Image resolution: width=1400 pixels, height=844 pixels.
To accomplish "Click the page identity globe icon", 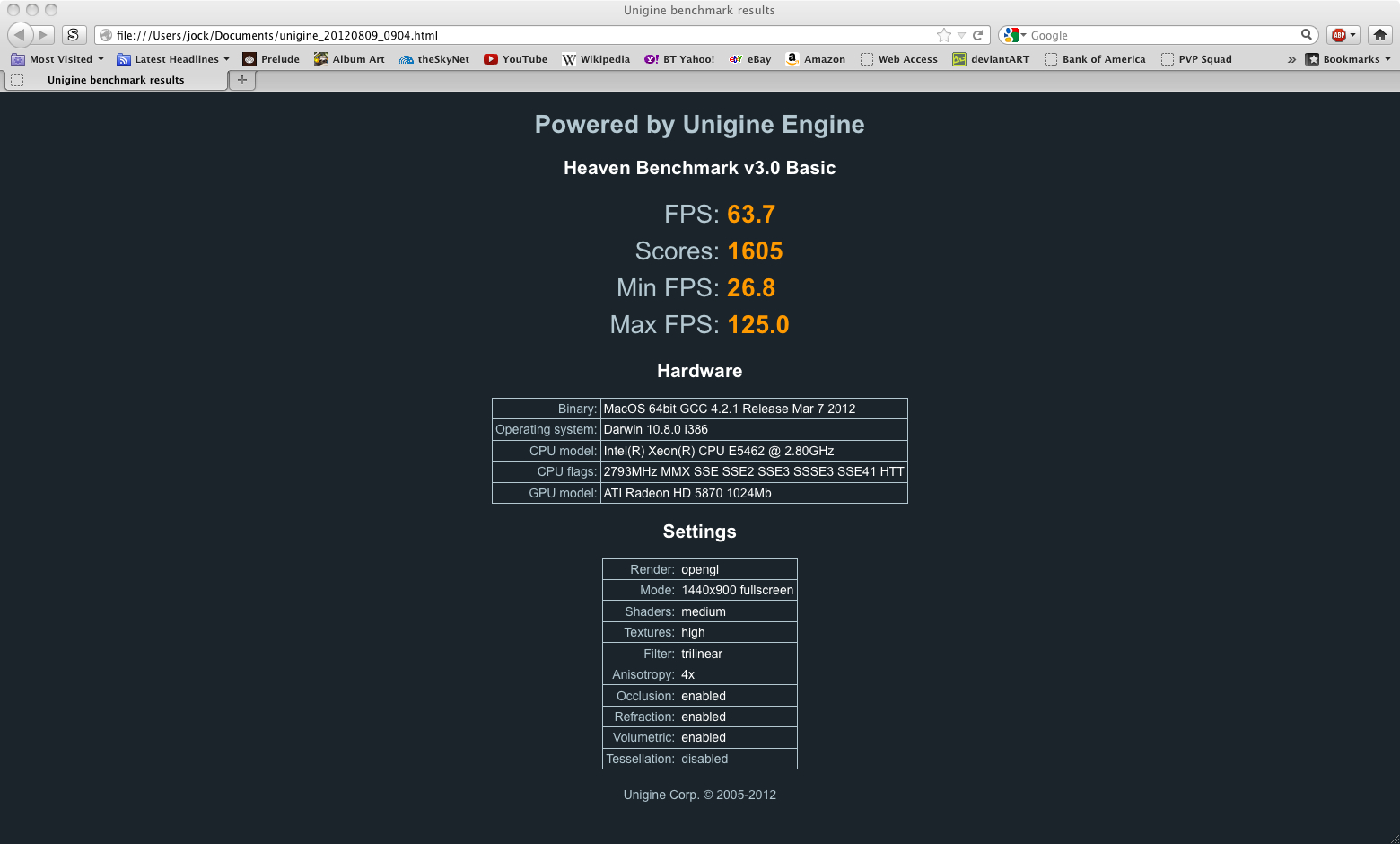I will pos(106,35).
